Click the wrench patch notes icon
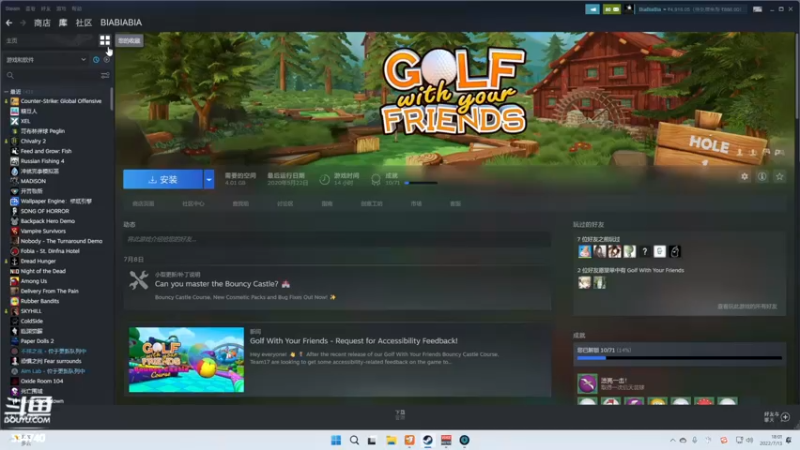The height and width of the screenshot is (450, 800). click(138, 280)
